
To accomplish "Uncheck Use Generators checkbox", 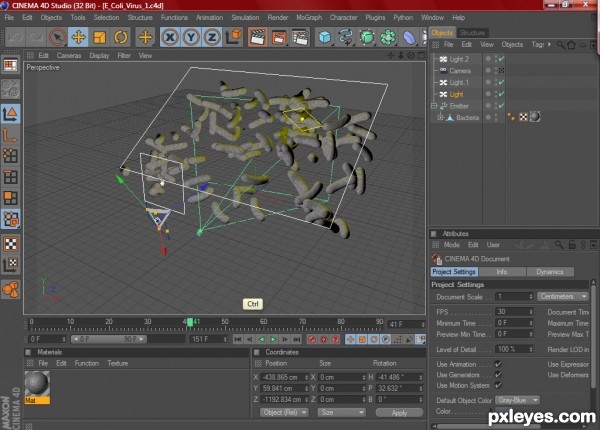I will (498, 375).
